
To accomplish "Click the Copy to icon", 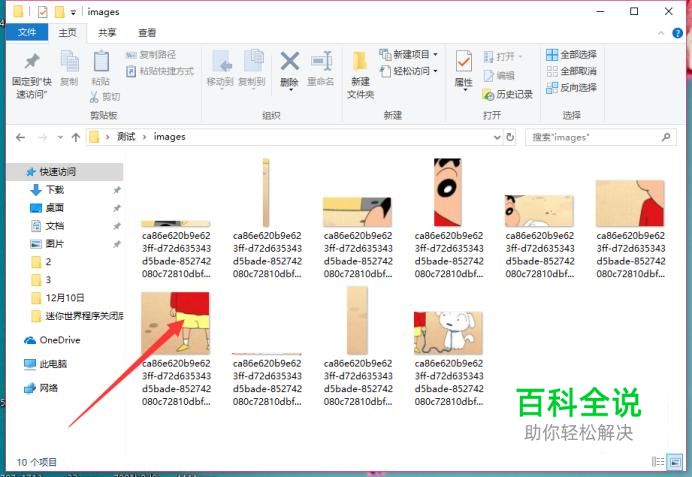I will [252, 62].
